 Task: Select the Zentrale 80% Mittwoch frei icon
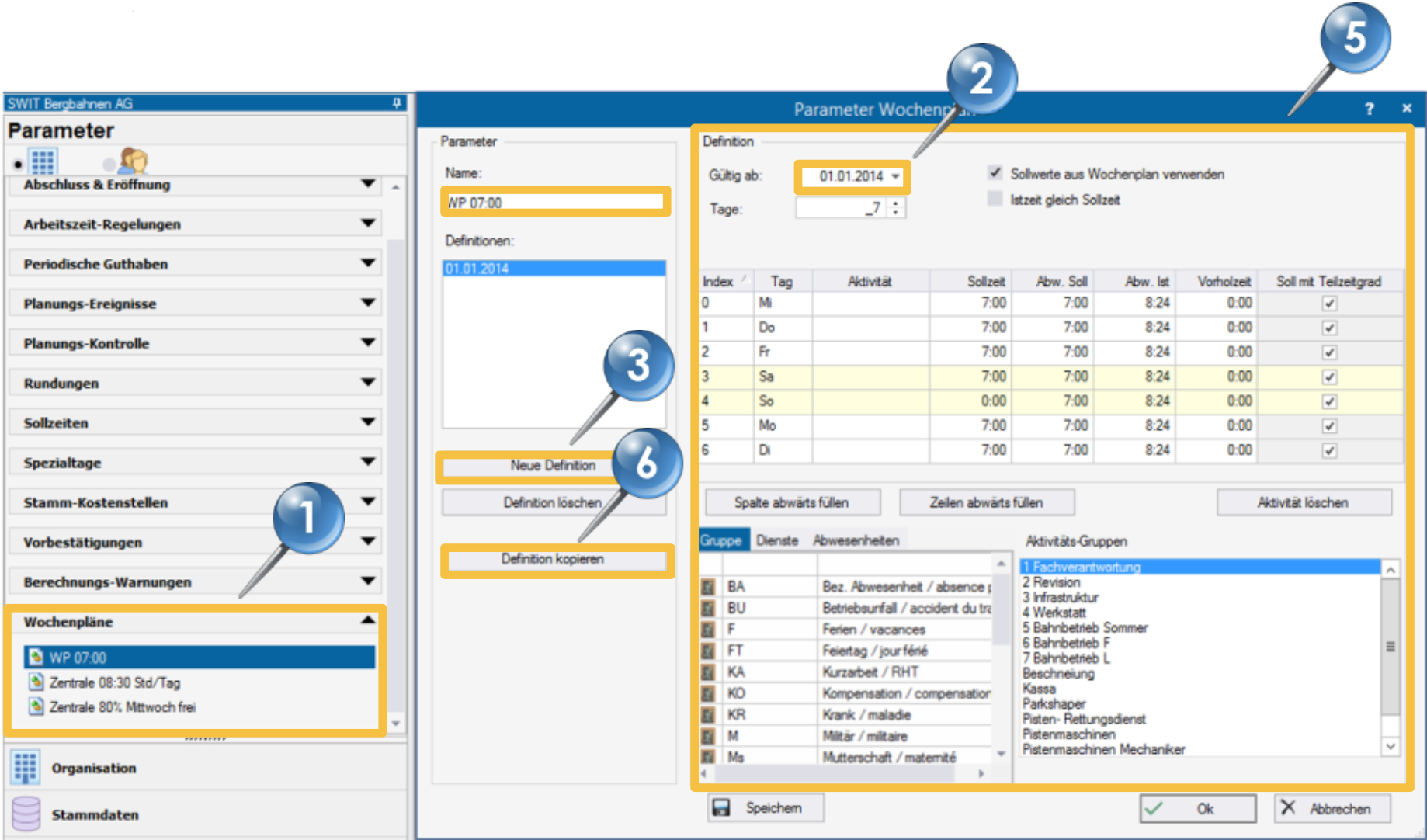point(36,706)
